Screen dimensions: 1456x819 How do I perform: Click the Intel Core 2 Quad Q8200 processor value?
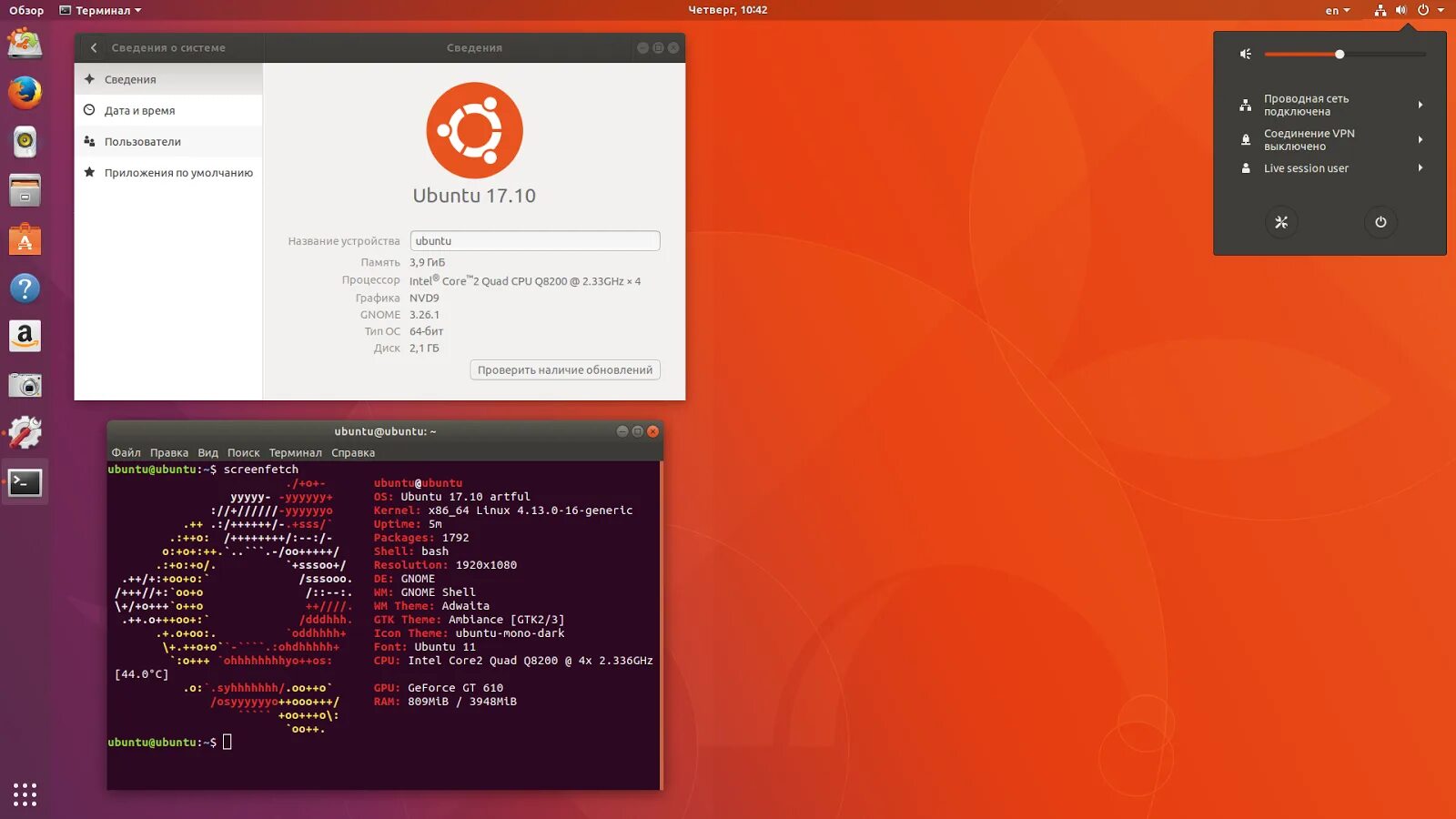(525, 280)
